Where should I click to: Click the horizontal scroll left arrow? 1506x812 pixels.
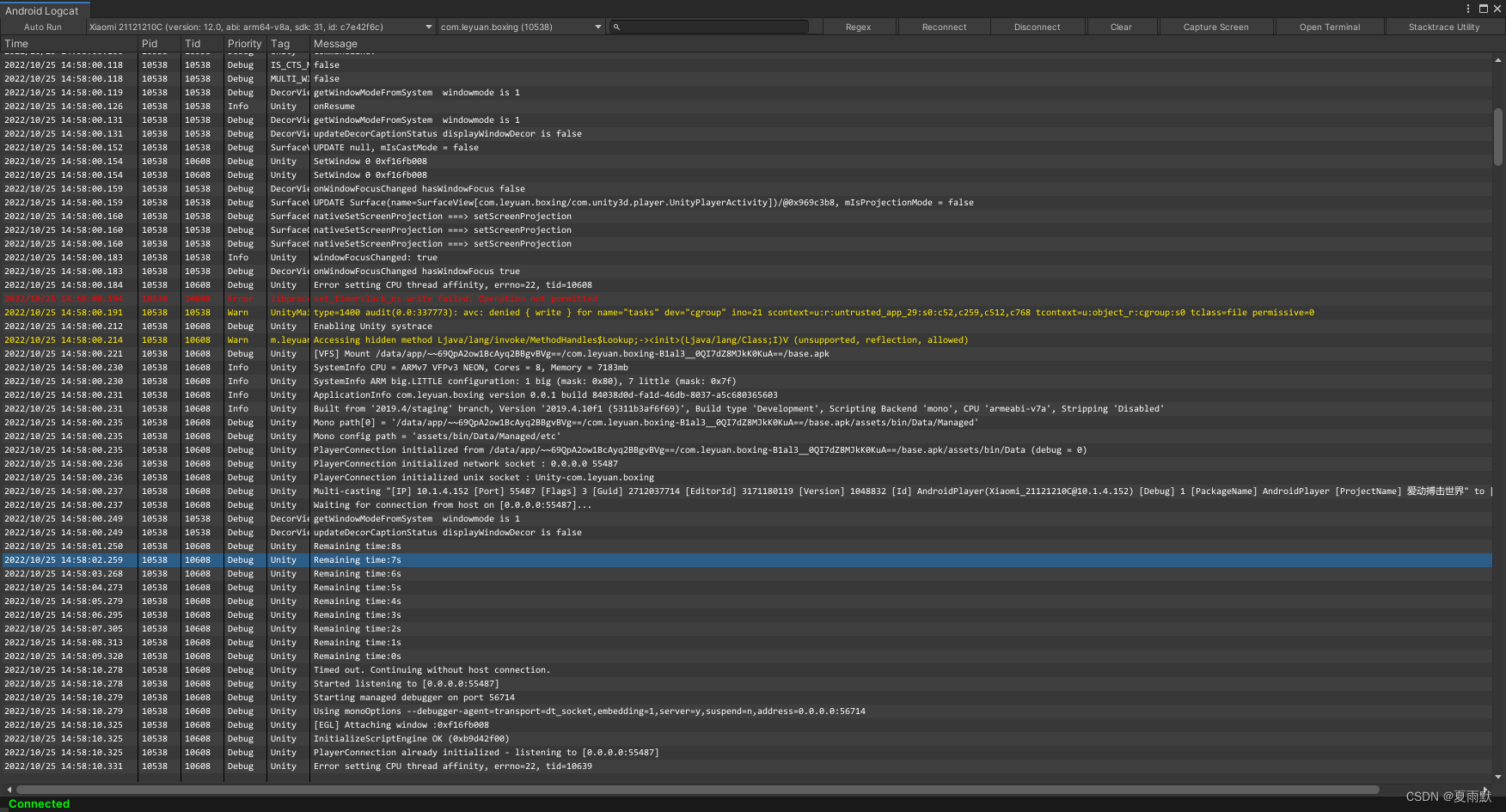click(x=9, y=790)
